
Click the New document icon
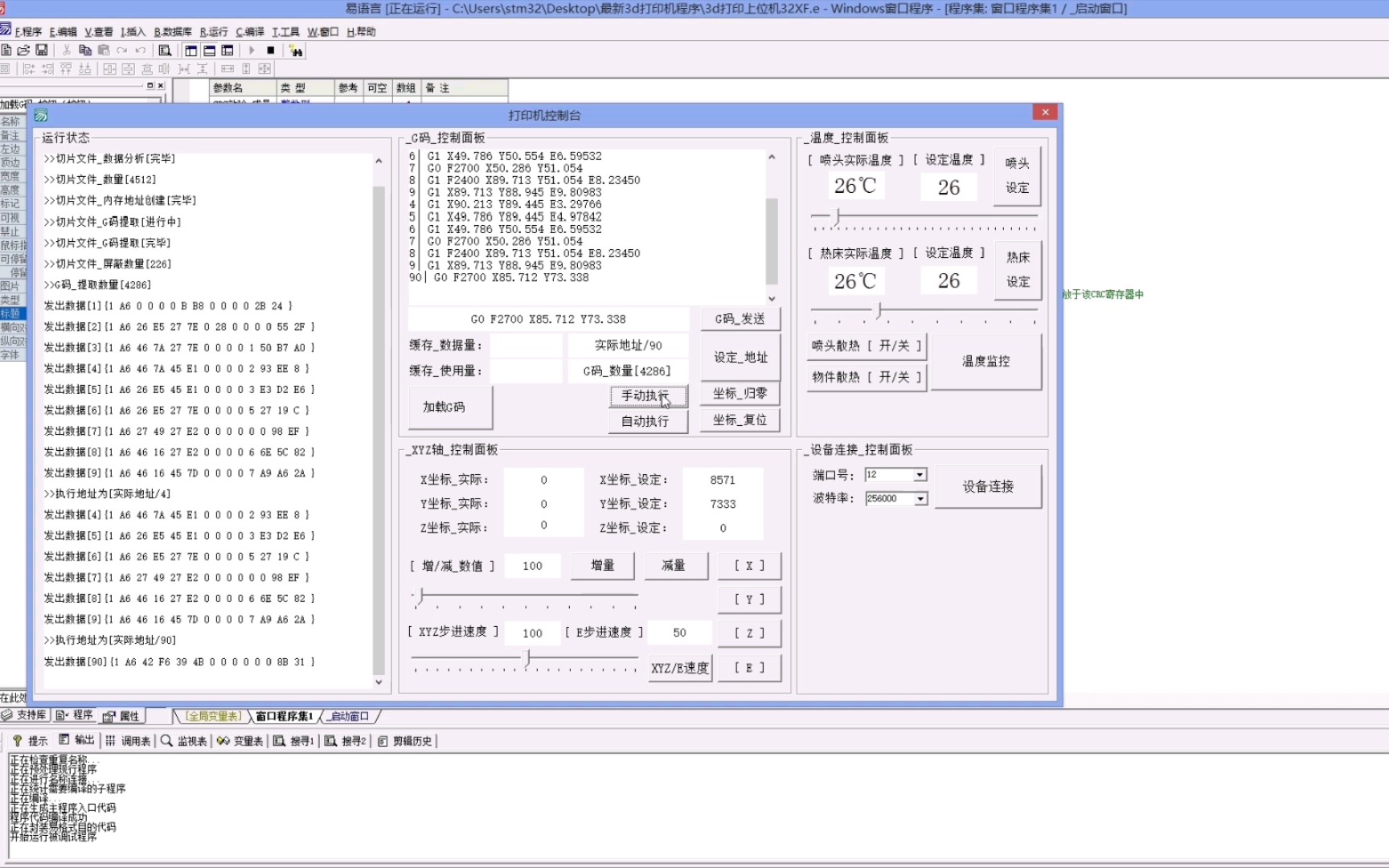(6, 50)
